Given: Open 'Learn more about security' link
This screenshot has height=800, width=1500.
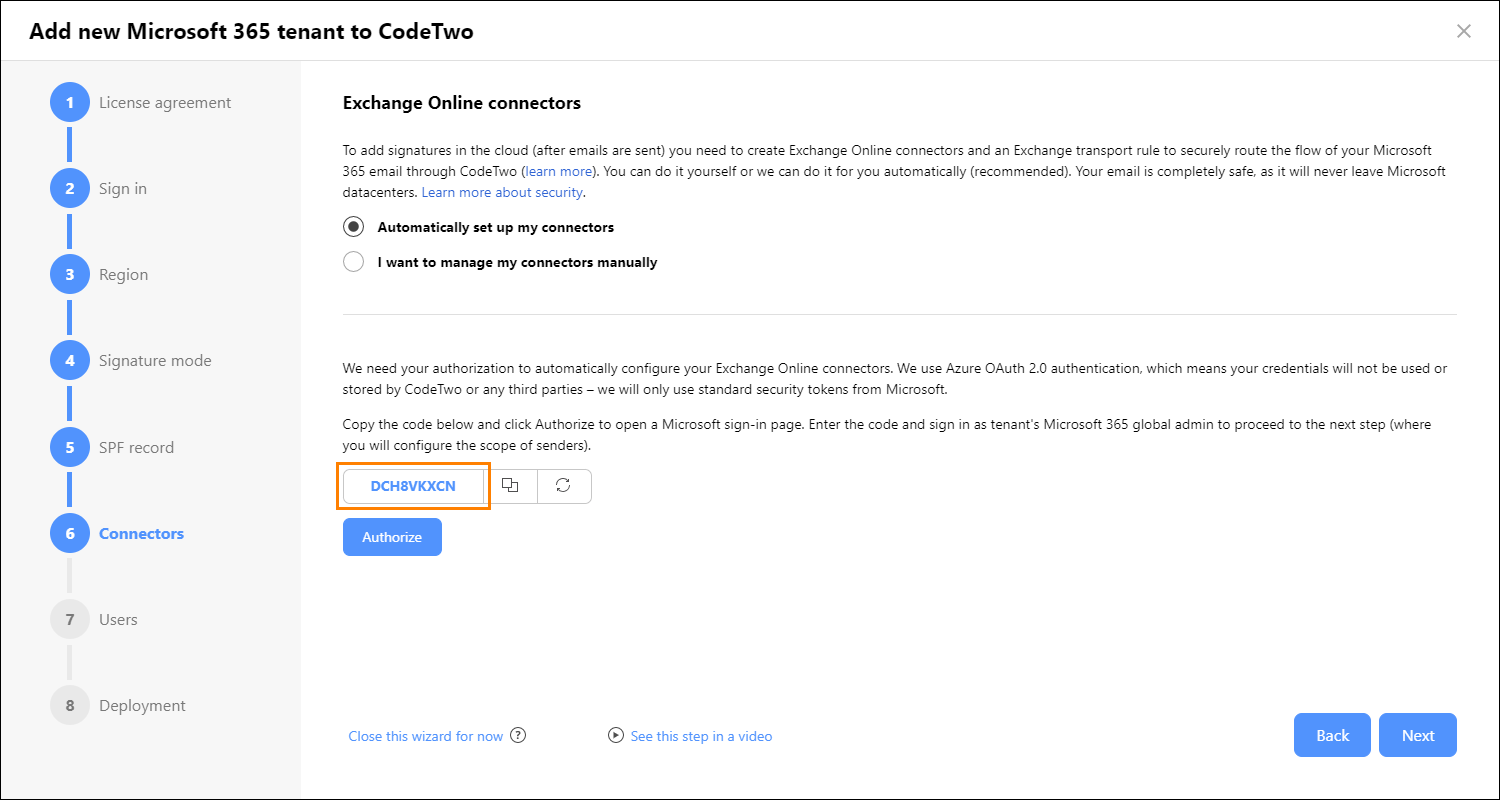Looking at the screenshot, I should tap(502, 192).
